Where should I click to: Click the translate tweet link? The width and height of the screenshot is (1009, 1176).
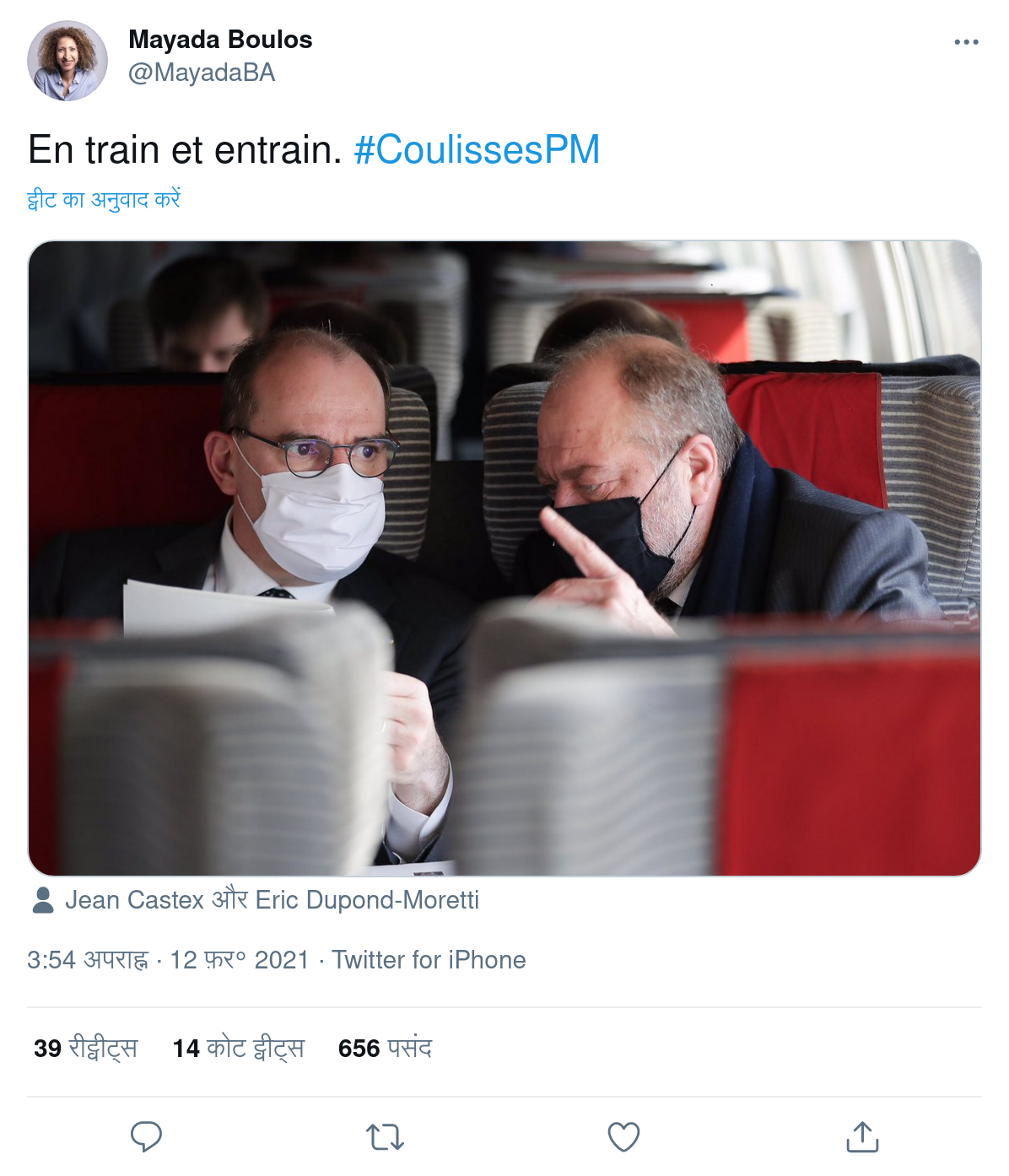pyautogui.click(x=104, y=200)
